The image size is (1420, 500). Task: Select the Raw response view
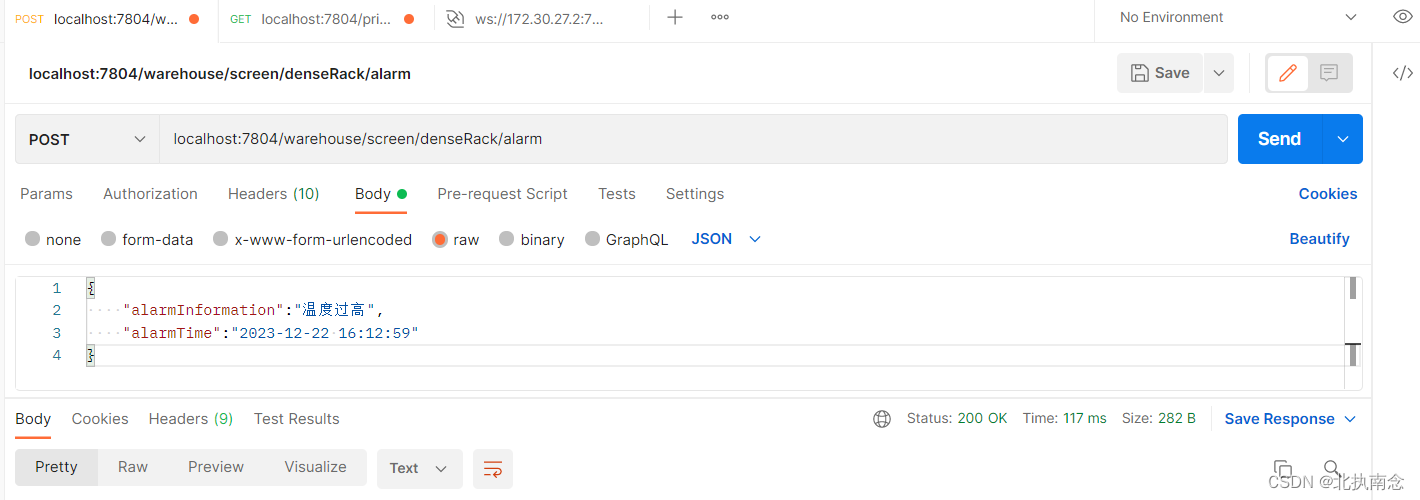(x=133, y=467)
